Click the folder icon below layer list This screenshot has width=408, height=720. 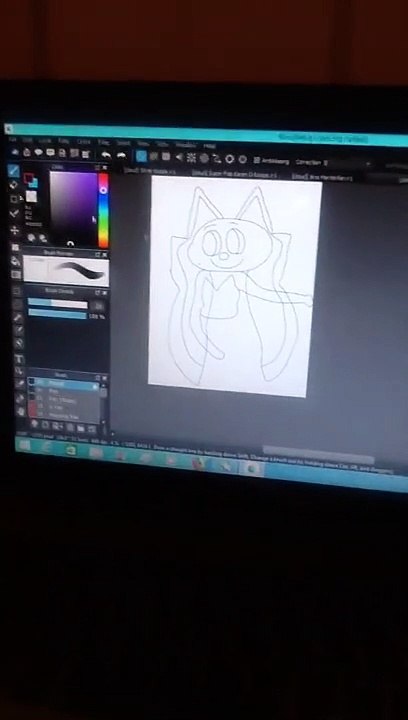[x=80, y=428]
